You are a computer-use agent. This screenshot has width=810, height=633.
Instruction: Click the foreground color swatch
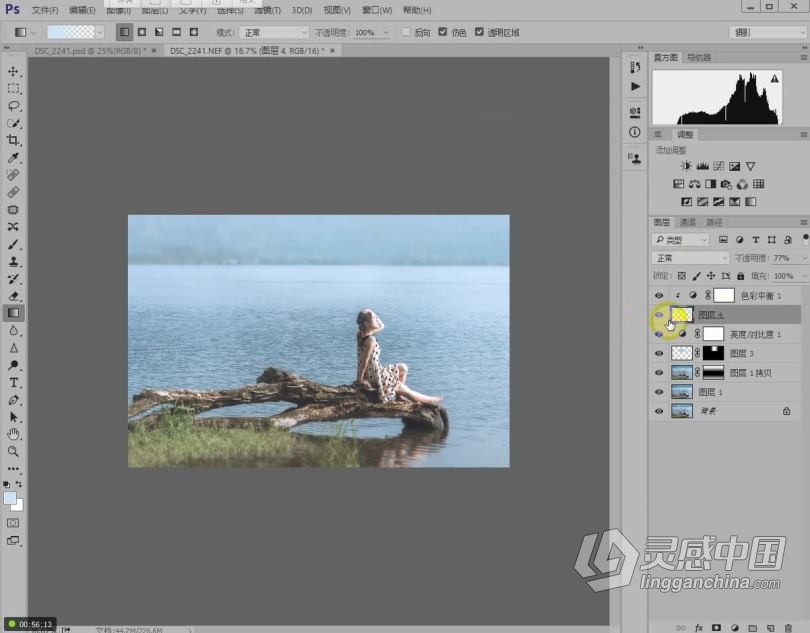(10, 498)
